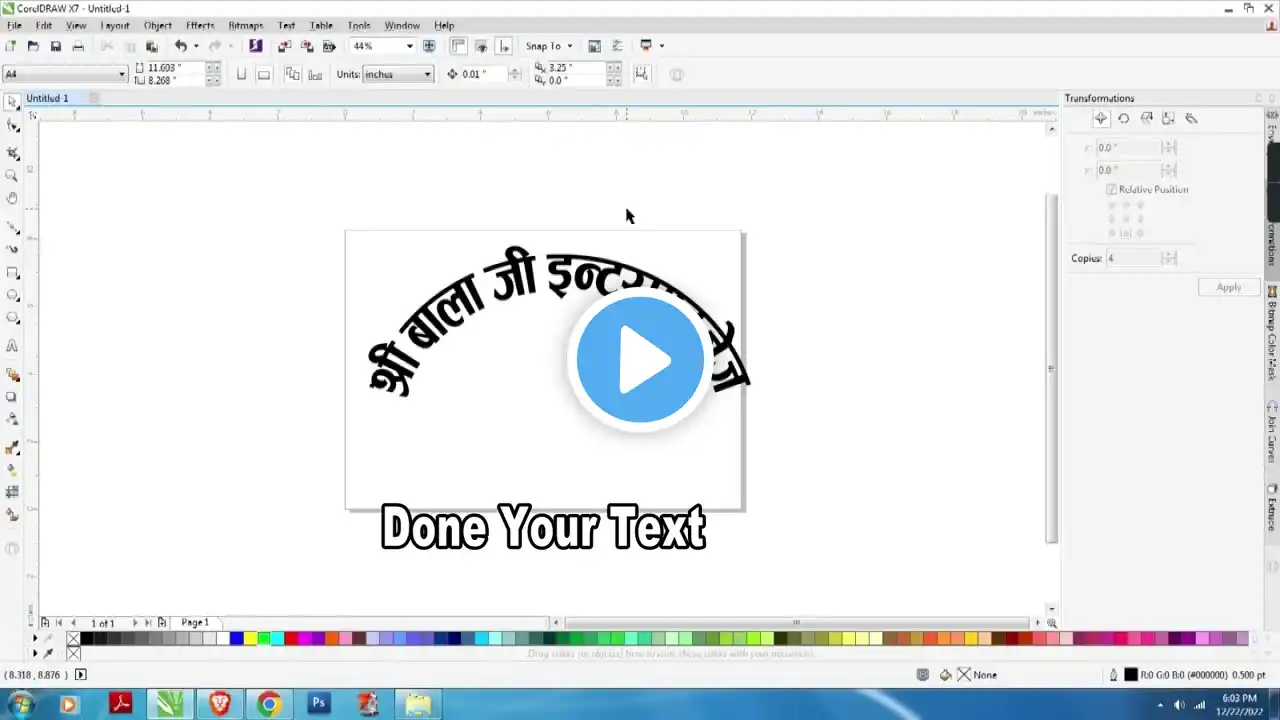Open the Bitmaps menu
1280x720 pixels.
tap(246, 25)
